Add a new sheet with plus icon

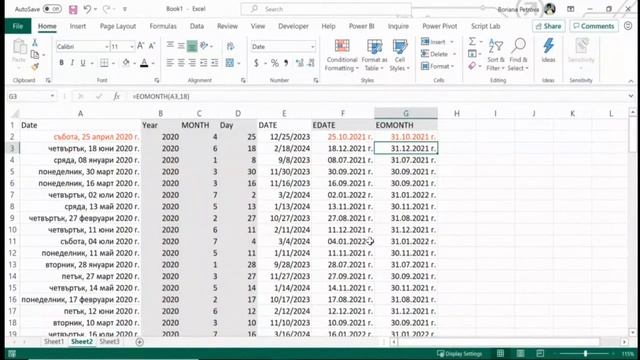140,342
